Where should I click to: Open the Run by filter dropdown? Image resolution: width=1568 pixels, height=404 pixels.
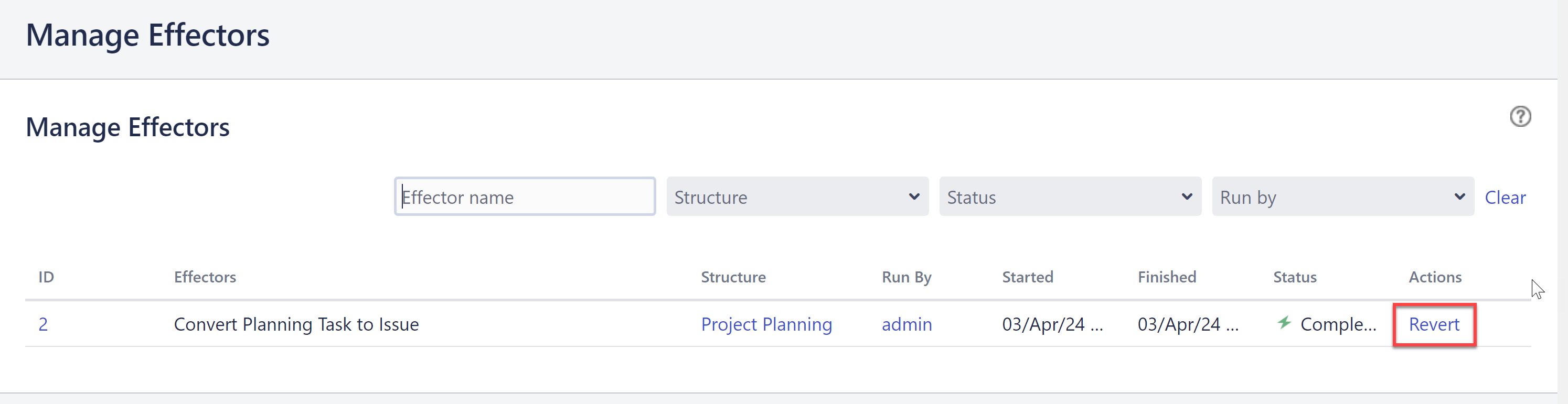click(1342, 196)
